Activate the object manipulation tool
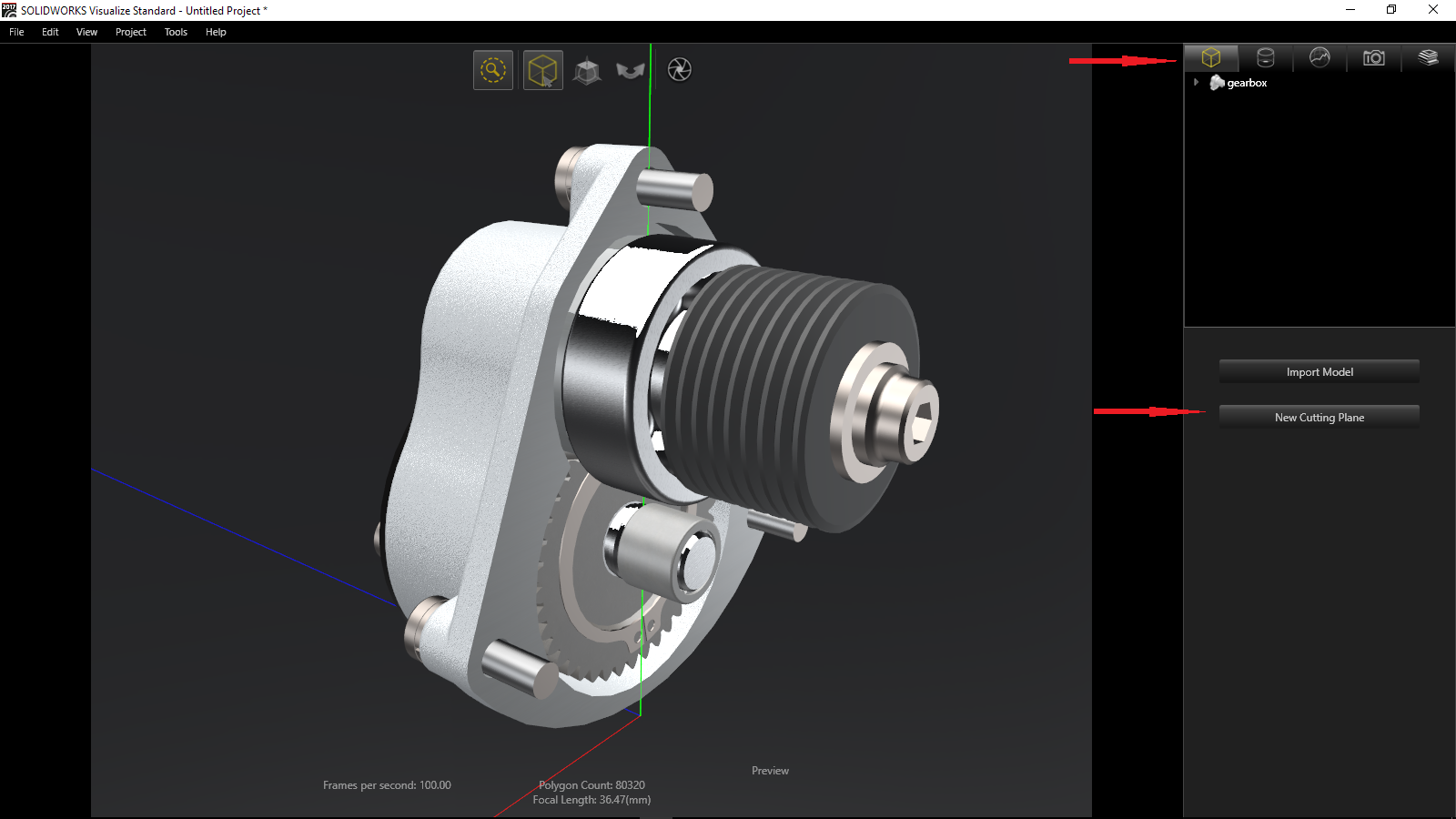 coord(587,70)
